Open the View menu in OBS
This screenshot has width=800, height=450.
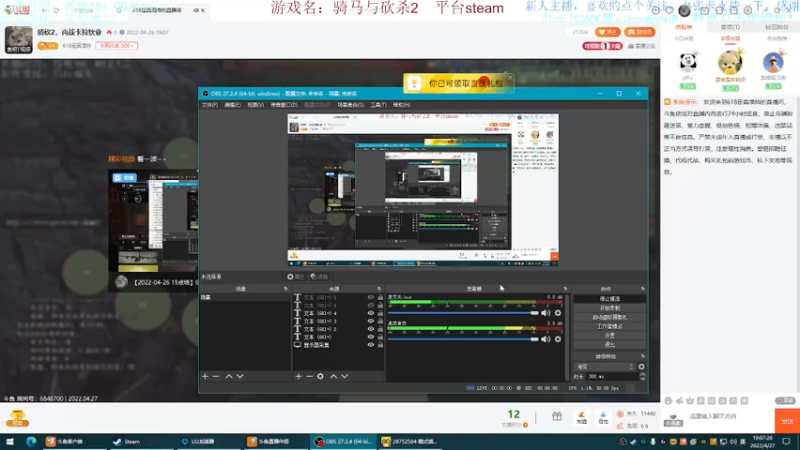[x=256, y=105]
